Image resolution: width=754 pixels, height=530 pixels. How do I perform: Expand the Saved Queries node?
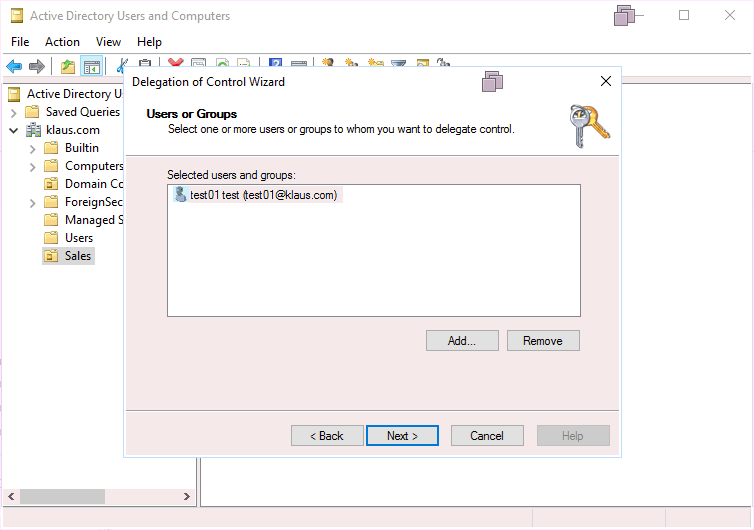[x=14, y=112]
